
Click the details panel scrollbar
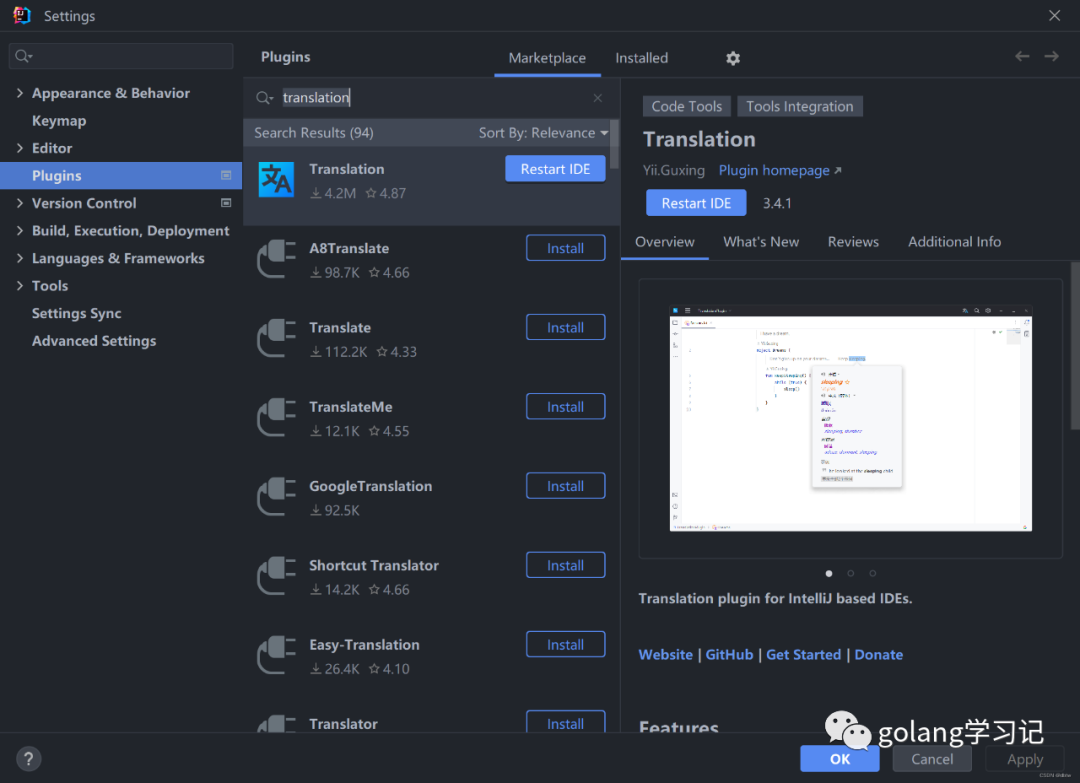click(1075, 346)
